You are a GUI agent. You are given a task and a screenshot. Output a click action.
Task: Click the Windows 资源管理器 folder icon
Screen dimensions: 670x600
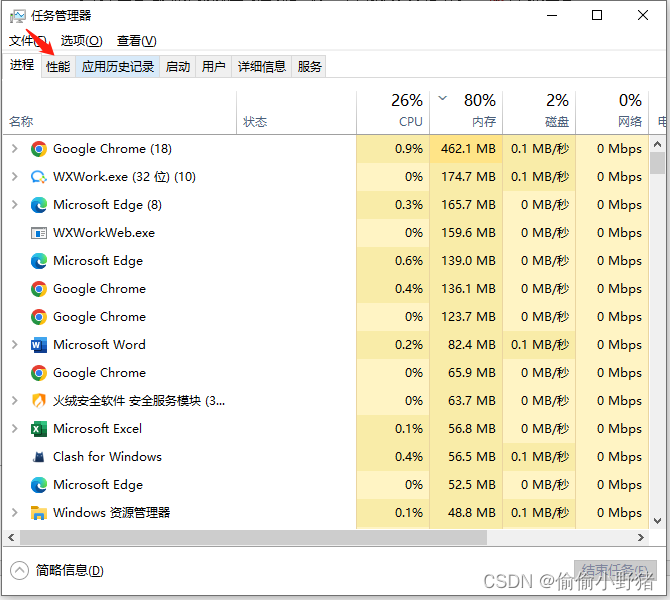(x=39, y=512)
